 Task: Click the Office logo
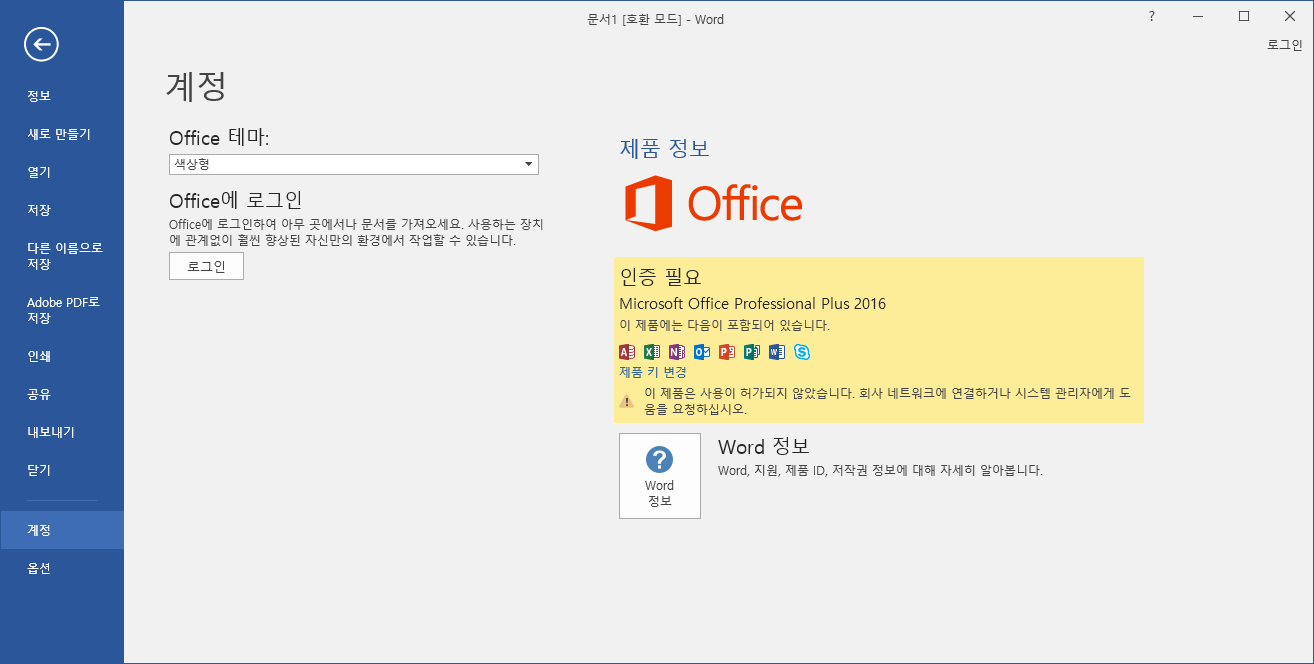(x=713, y=204)
